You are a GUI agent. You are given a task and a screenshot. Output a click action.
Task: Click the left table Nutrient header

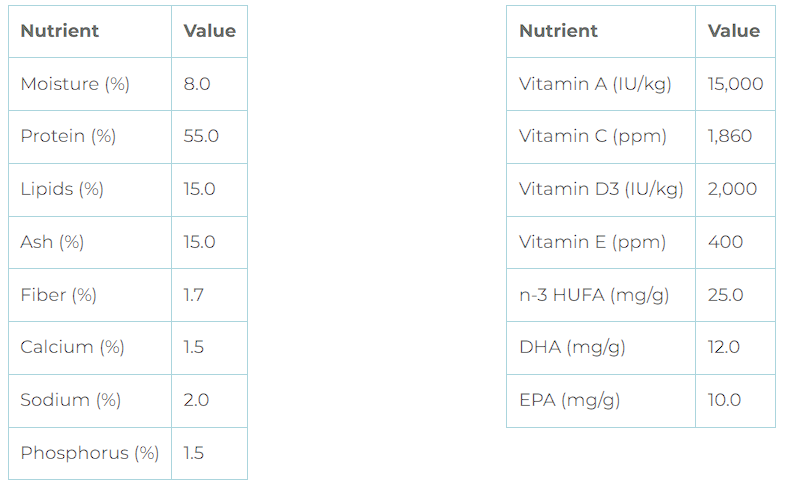pyautogui.click(x=60, y=31)
